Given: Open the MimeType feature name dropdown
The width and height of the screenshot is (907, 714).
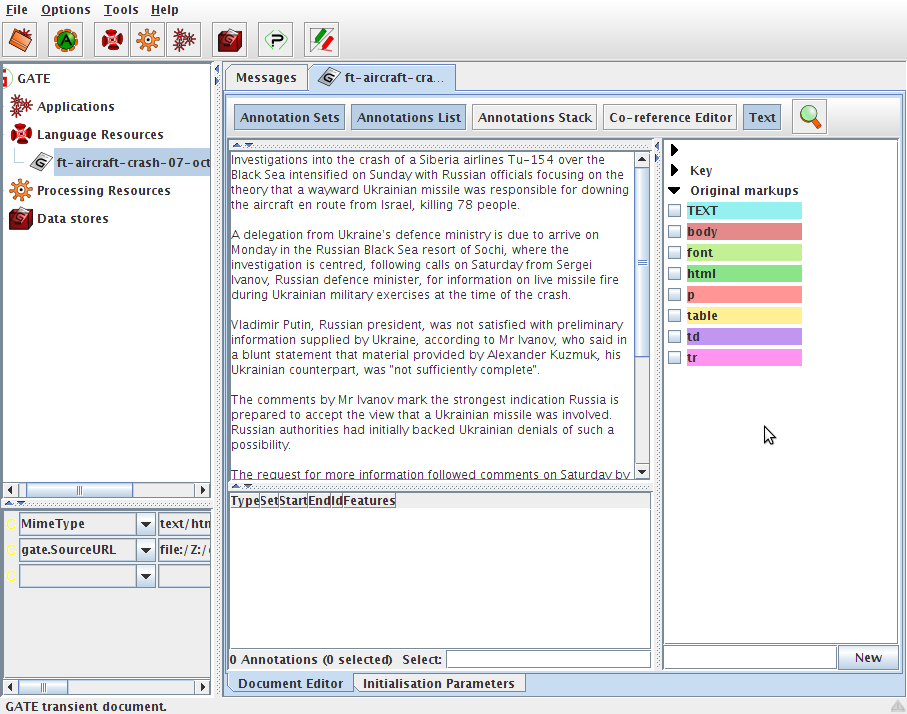Looking at the screenshot, I should tap(146, 524).
